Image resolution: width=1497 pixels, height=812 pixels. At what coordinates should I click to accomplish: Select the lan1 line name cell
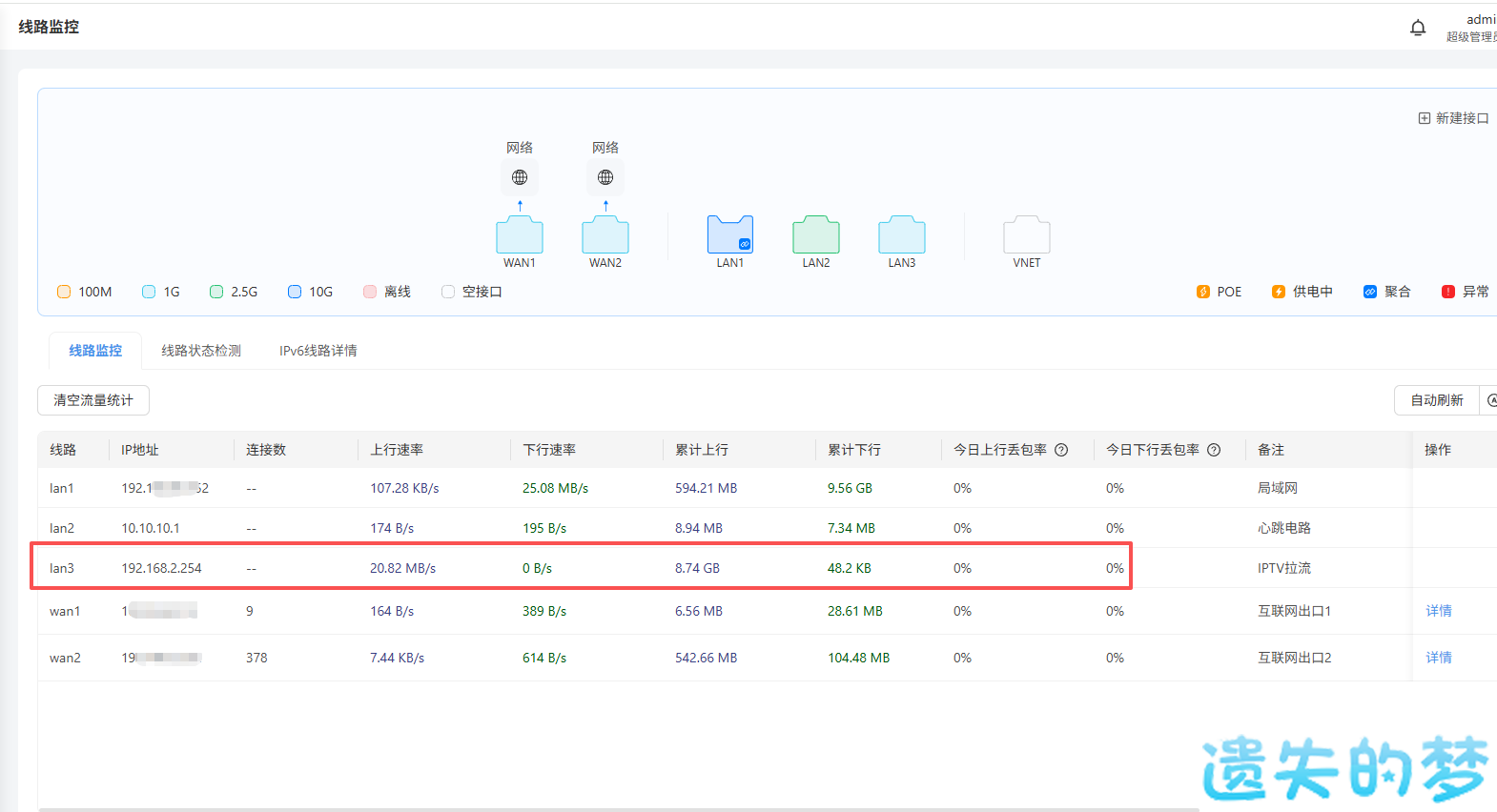(x=62, y=488)
